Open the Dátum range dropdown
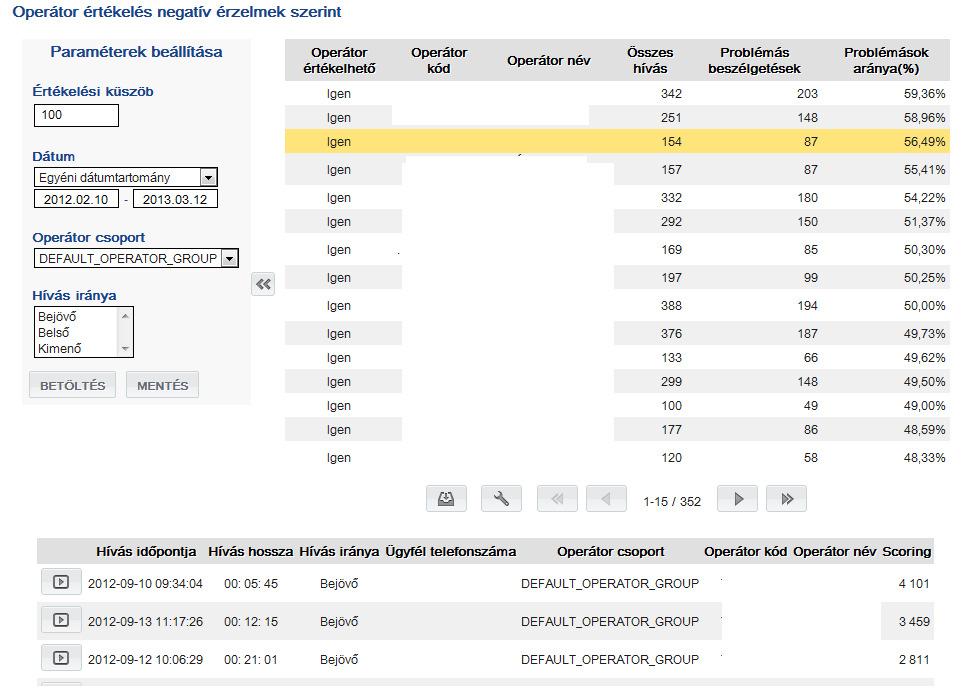Screen dimensions: 971x690 pyautogui.click(x=209, y=177)
